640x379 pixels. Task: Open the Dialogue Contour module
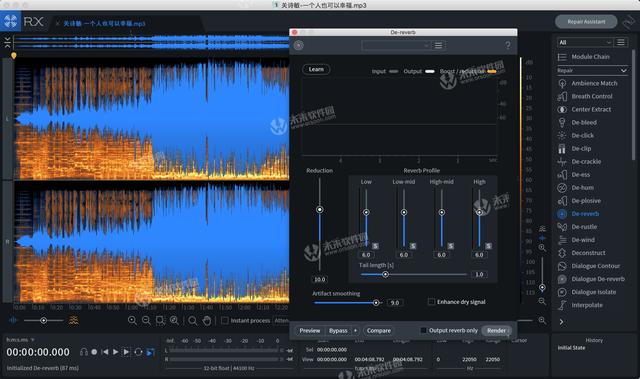click(589, 266)
